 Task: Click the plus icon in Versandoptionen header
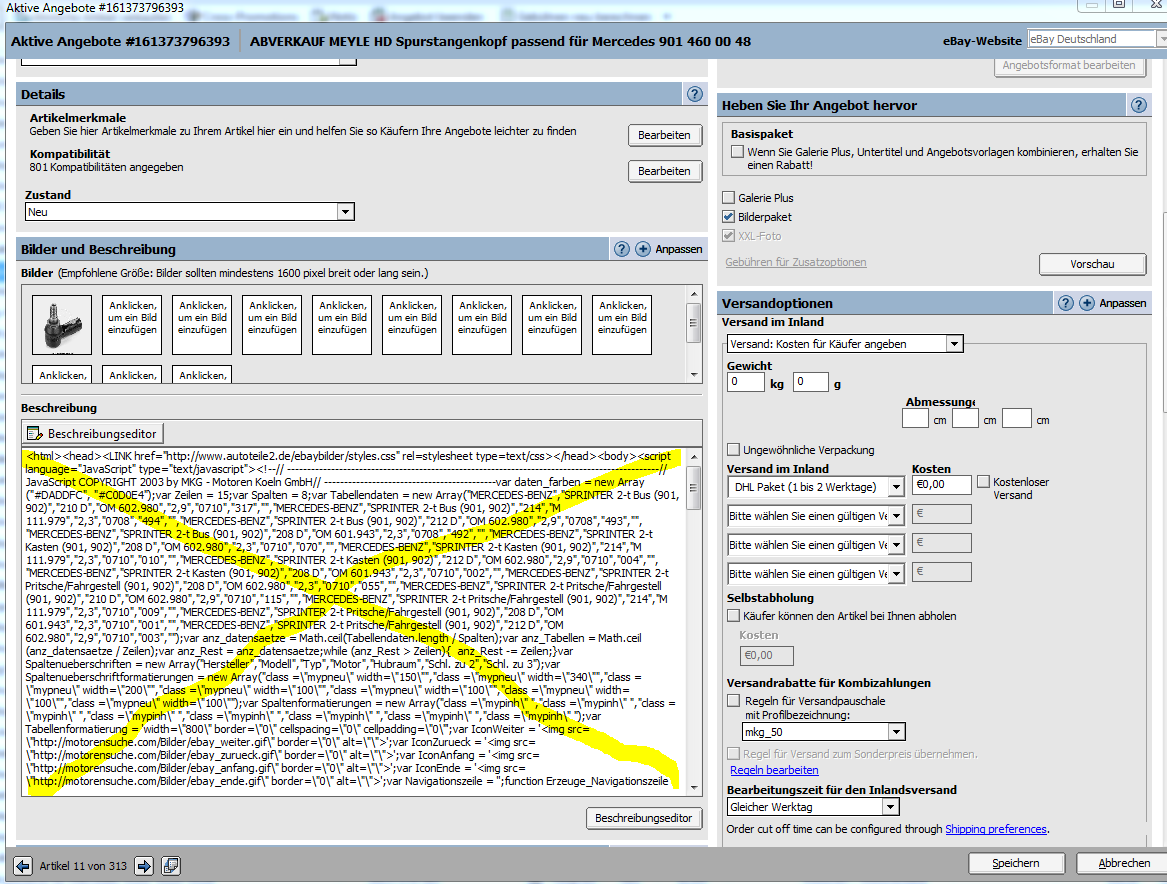click(1087, 303)
